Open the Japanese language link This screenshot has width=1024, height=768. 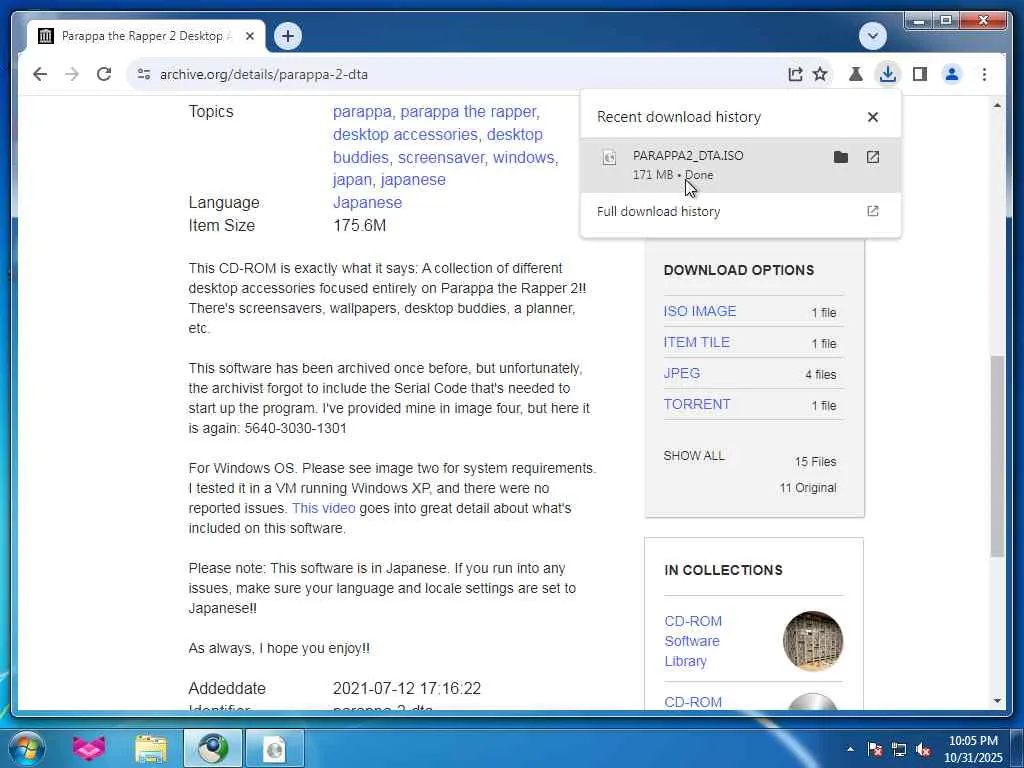367,202
